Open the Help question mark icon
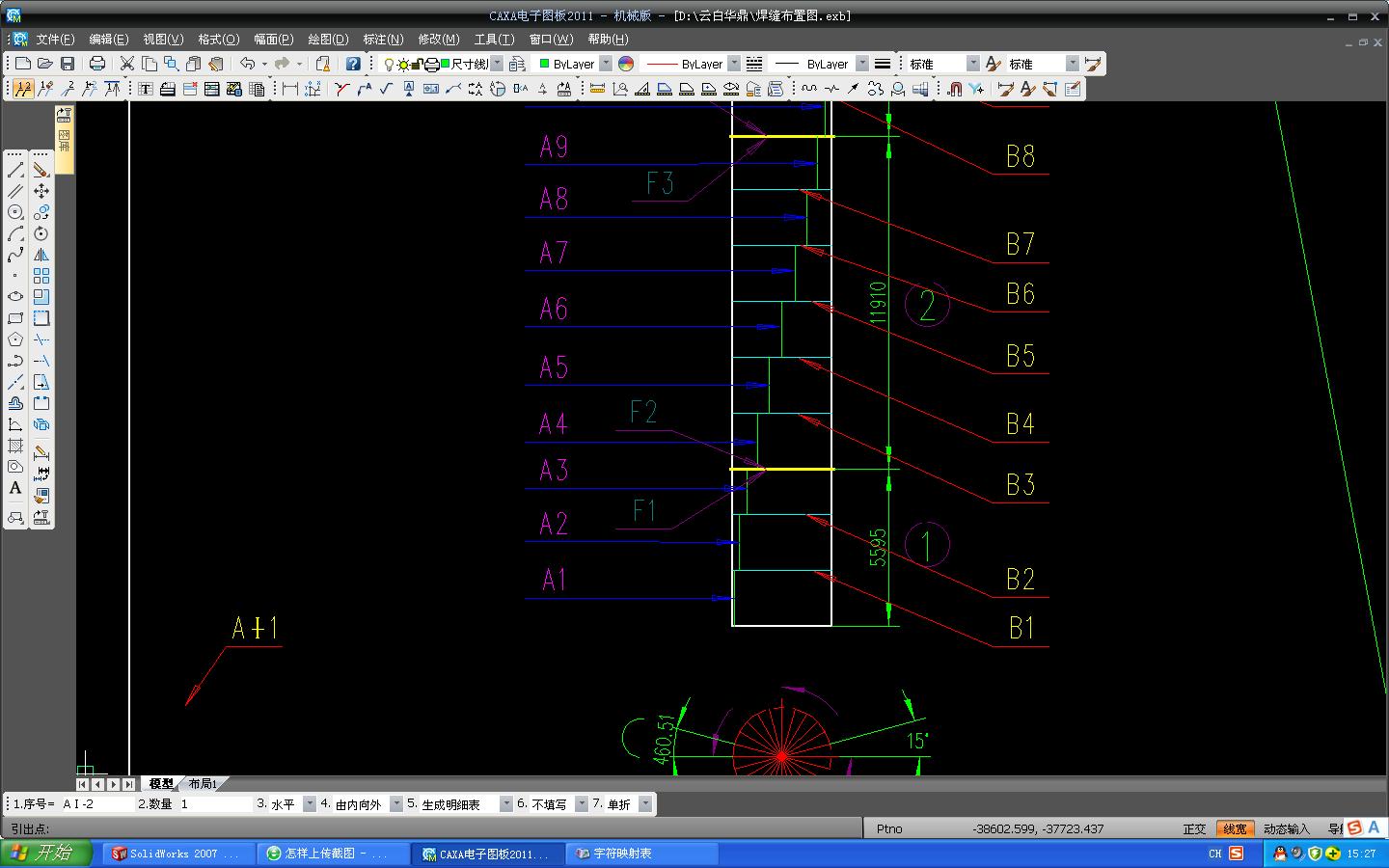Image resolution: width=1389 pixels, height=868 pixels. (353, 64)
